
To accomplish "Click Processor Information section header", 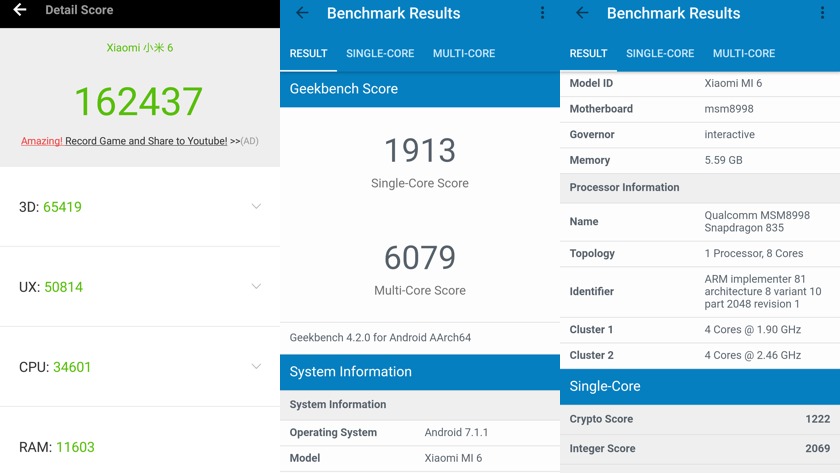I will click(700, 187).
